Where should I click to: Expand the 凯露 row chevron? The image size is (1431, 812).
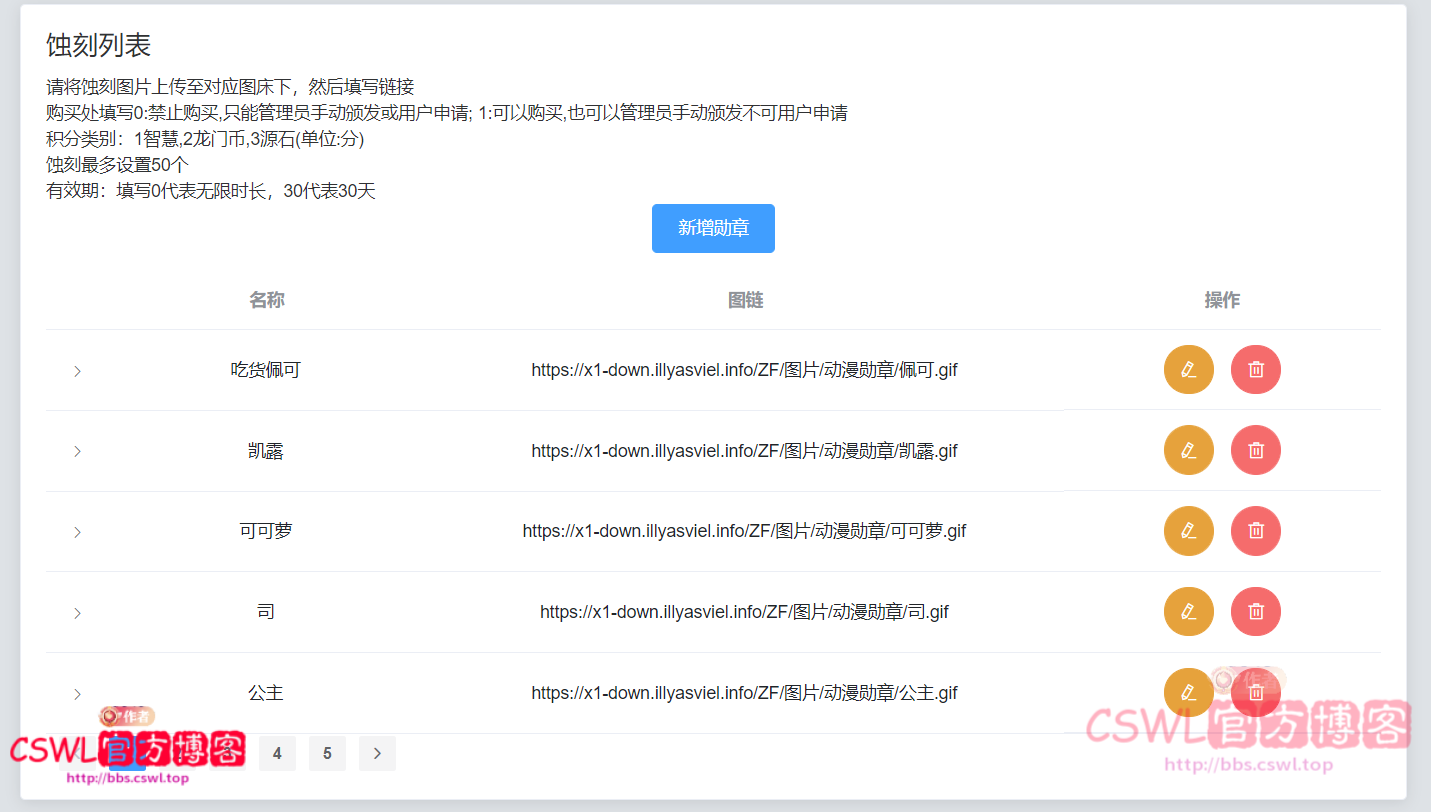click(x=77, y=450)
